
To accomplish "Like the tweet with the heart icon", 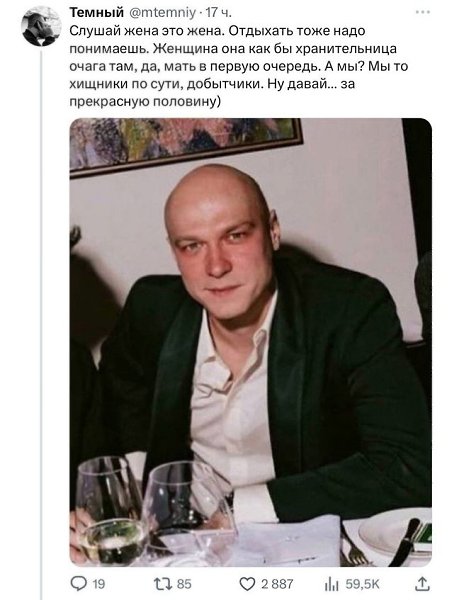I will click(x=247, y=584).
